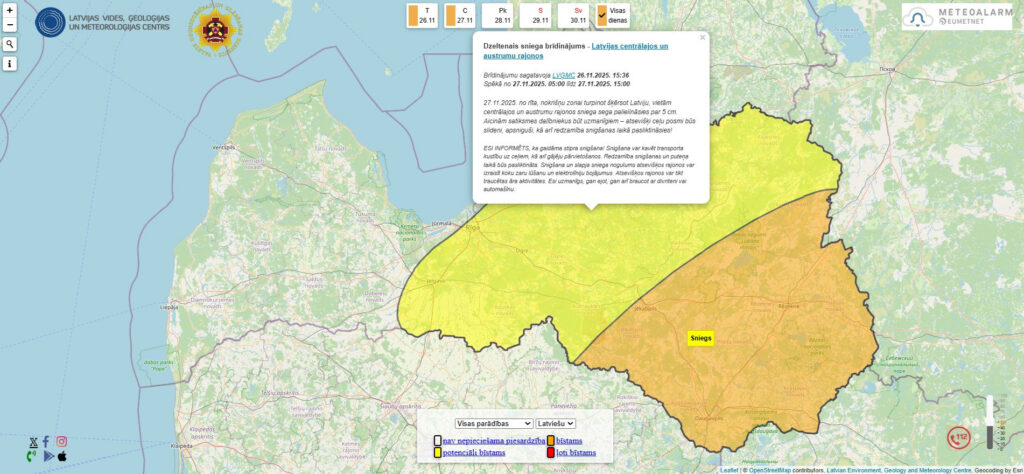Open the Google Play store icon
1024x474 pixels.
pos(48,456)
